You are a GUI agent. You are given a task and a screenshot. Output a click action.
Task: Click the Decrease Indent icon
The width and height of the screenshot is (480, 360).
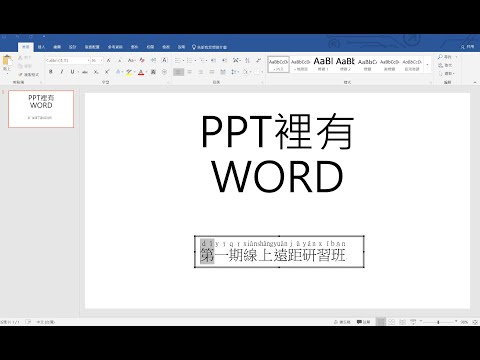click(x=213, y=60)
